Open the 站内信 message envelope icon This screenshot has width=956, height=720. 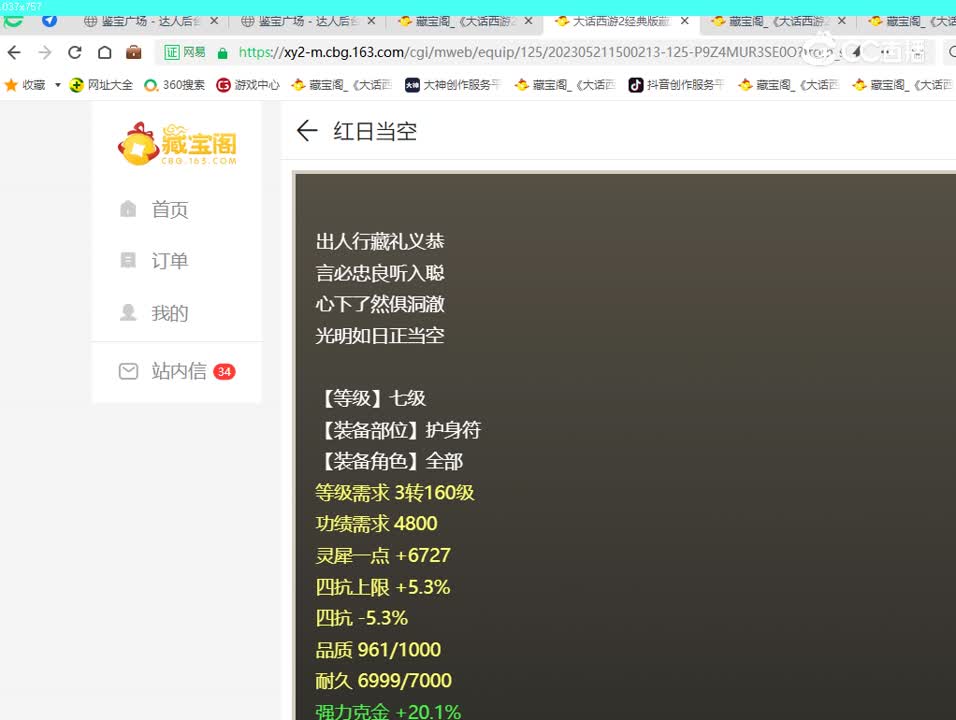pyautogui.click(x=128, y=370)
